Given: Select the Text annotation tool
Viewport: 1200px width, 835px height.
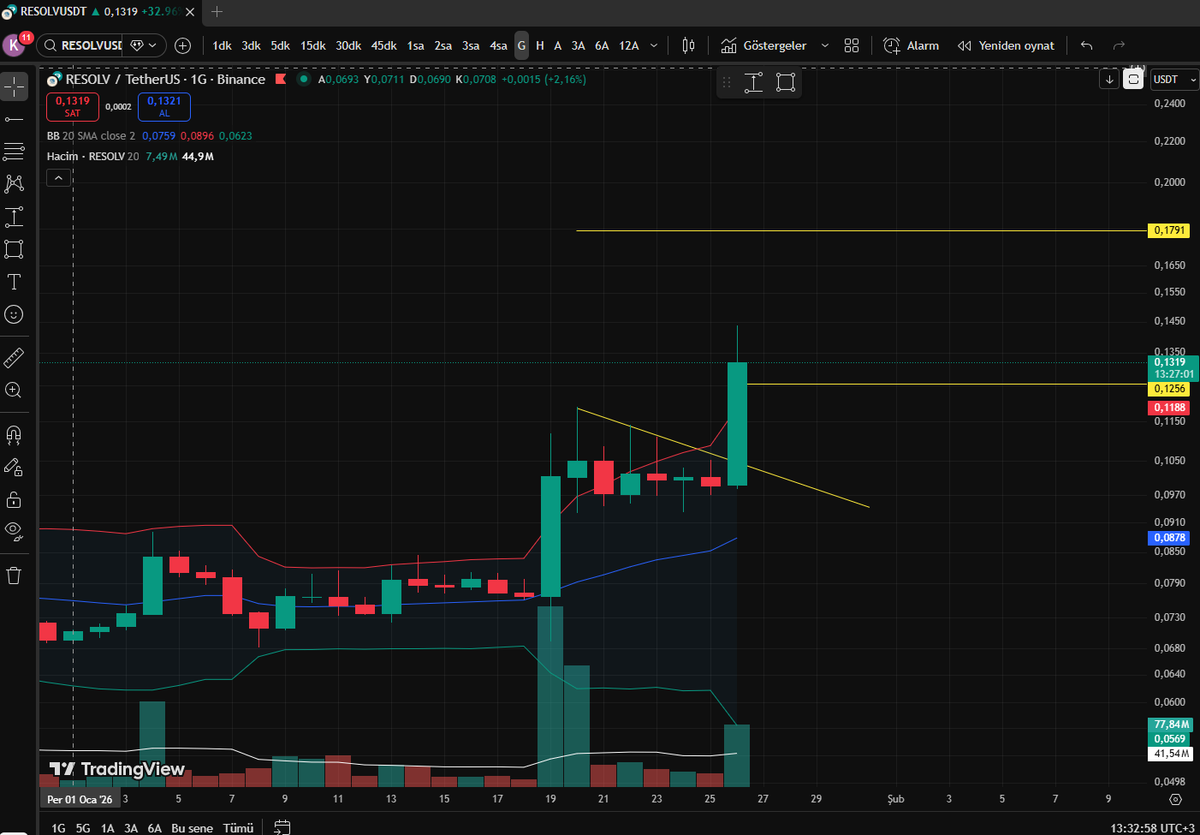Looking at the screenshot, I should pos(14,282).
